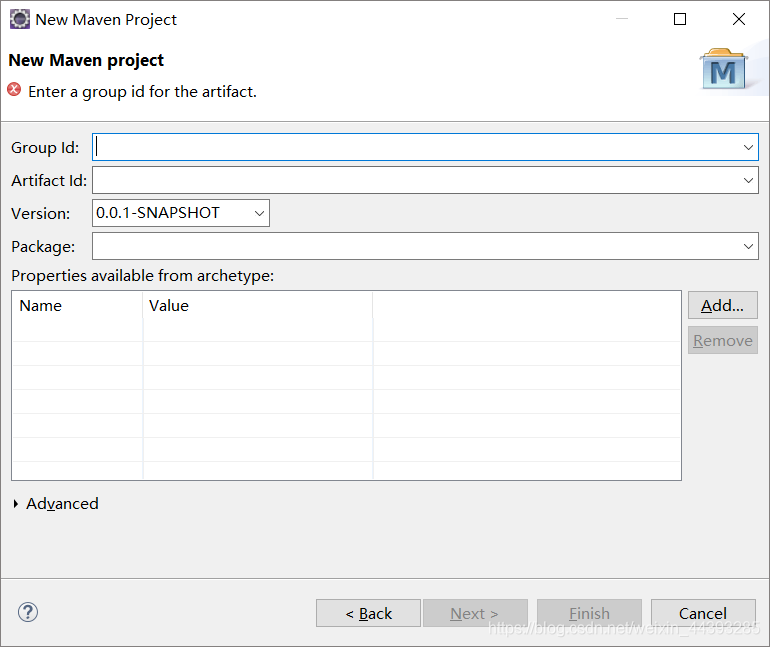Click the Group Id: label
The image size is (770, 647).
[x=45, y=147]
